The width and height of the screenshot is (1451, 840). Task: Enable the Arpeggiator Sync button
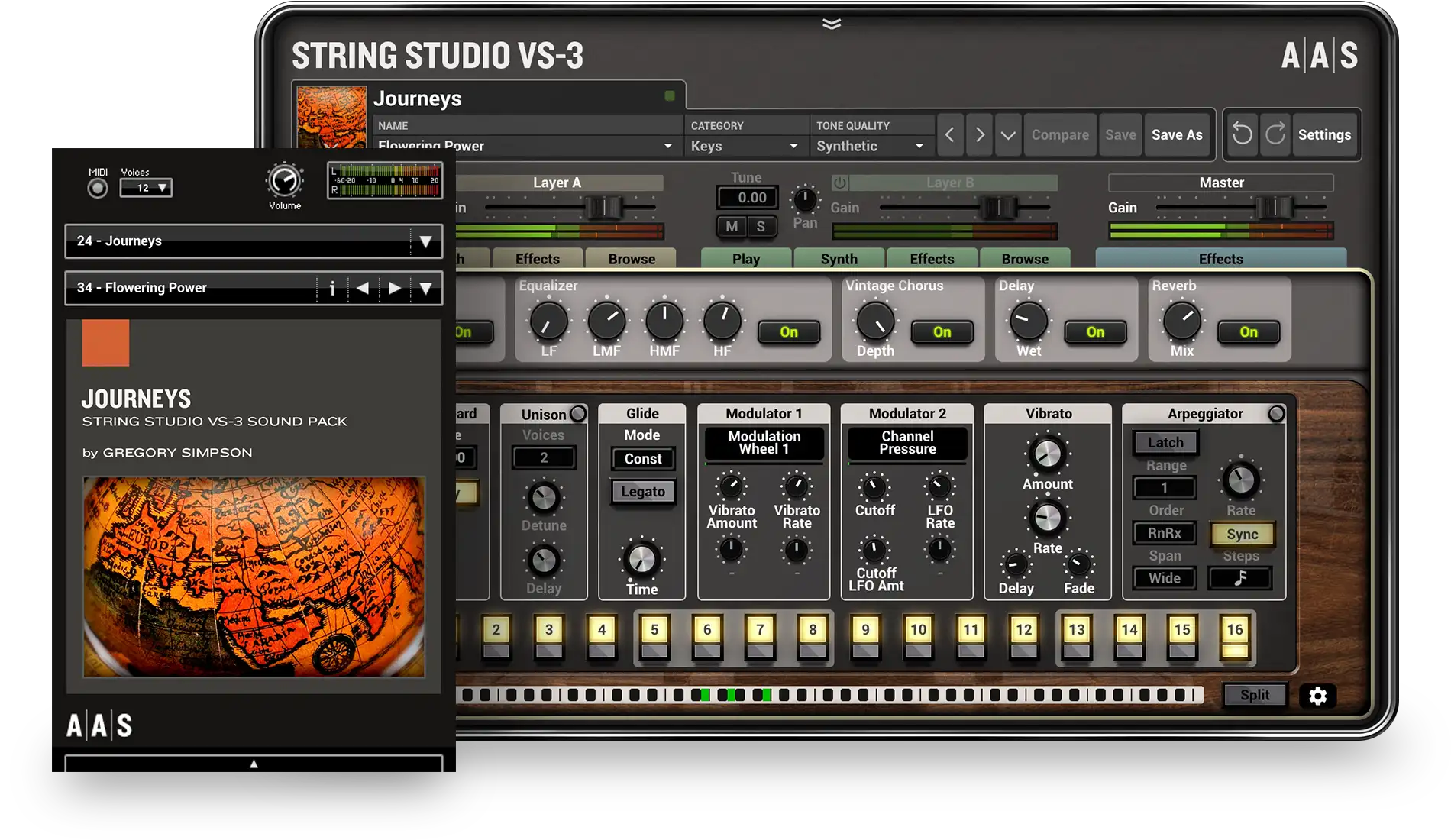pyautogui.click(x=1242, y=535)
